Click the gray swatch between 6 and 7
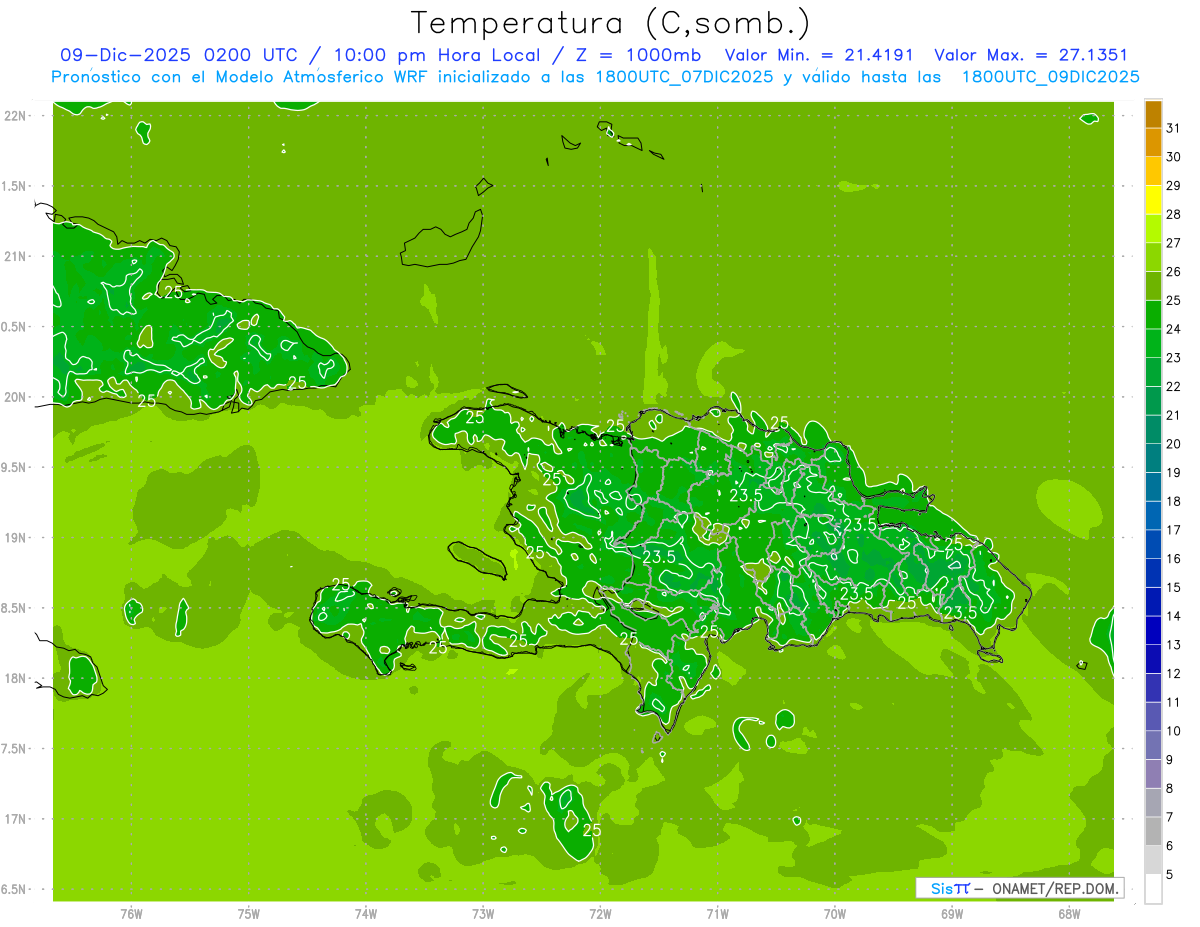 (x=1153, y=832)
